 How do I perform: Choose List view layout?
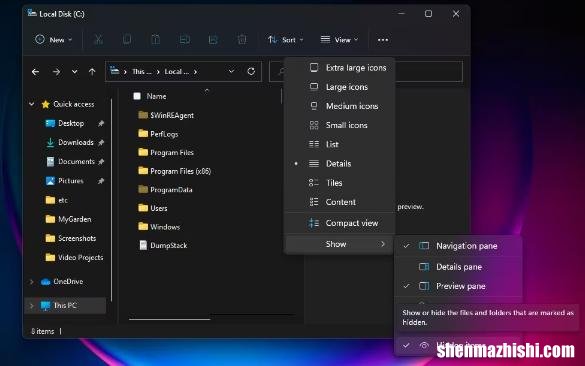[339, 144]
